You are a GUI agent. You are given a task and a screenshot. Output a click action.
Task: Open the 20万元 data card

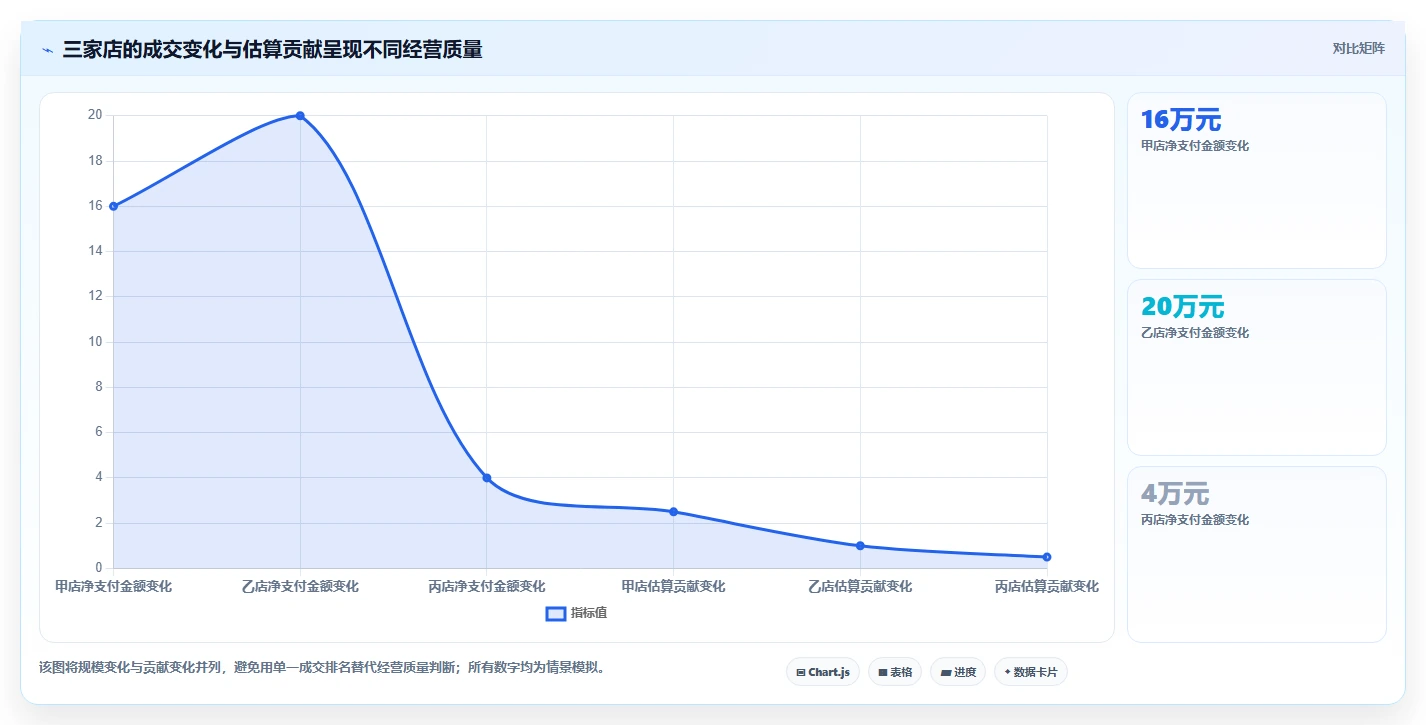point(1256,367)
